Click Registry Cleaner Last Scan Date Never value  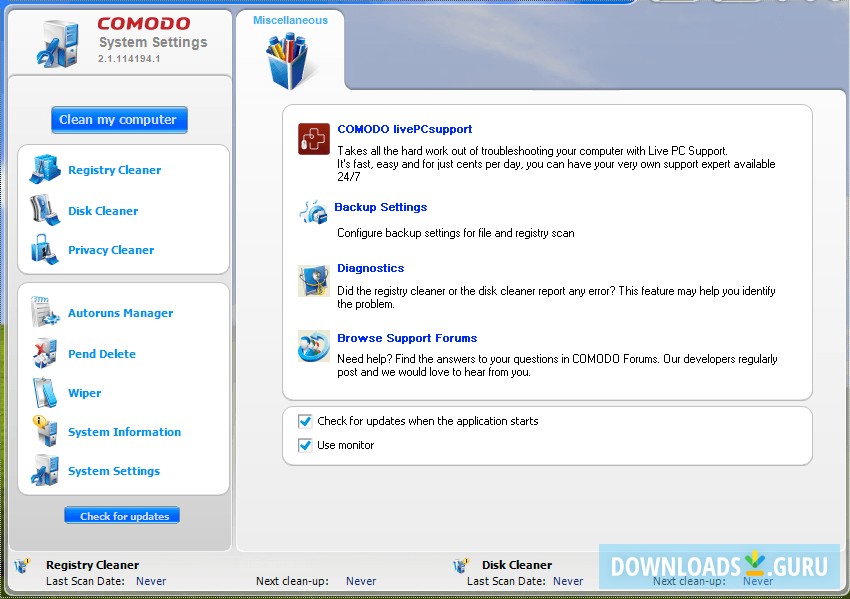coord(151,581)
